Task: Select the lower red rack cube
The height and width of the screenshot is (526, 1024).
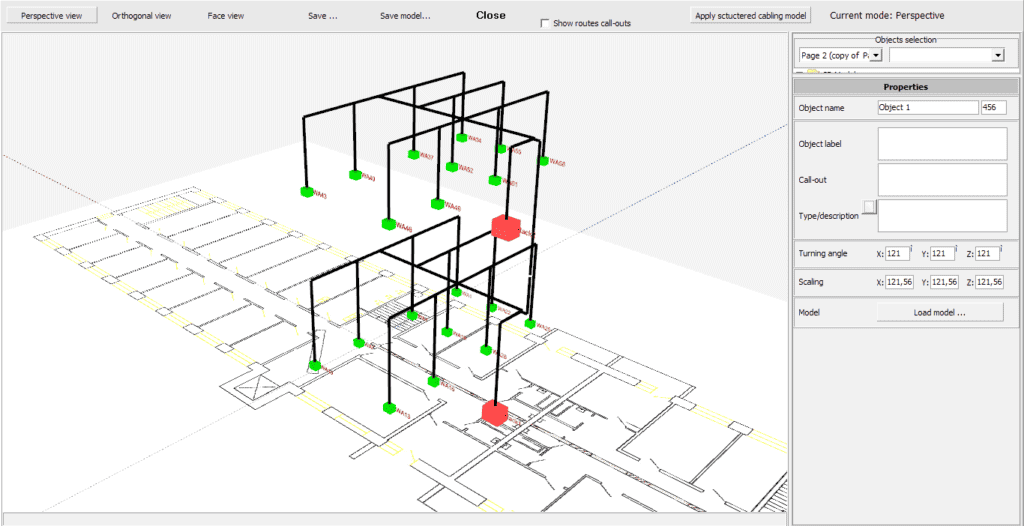Action: click(494, 411)
